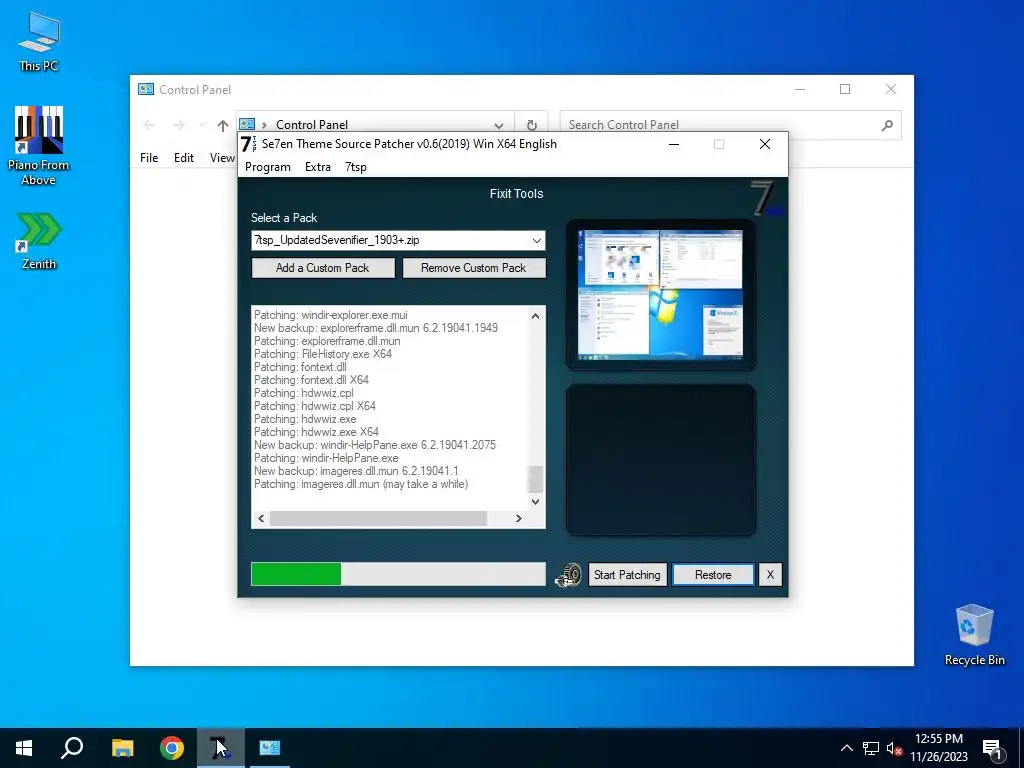Image resolution: width=1024 pixels, height=768 pixels.
Task: Click Control Panel address bar icon
Action: coord(247,124)
